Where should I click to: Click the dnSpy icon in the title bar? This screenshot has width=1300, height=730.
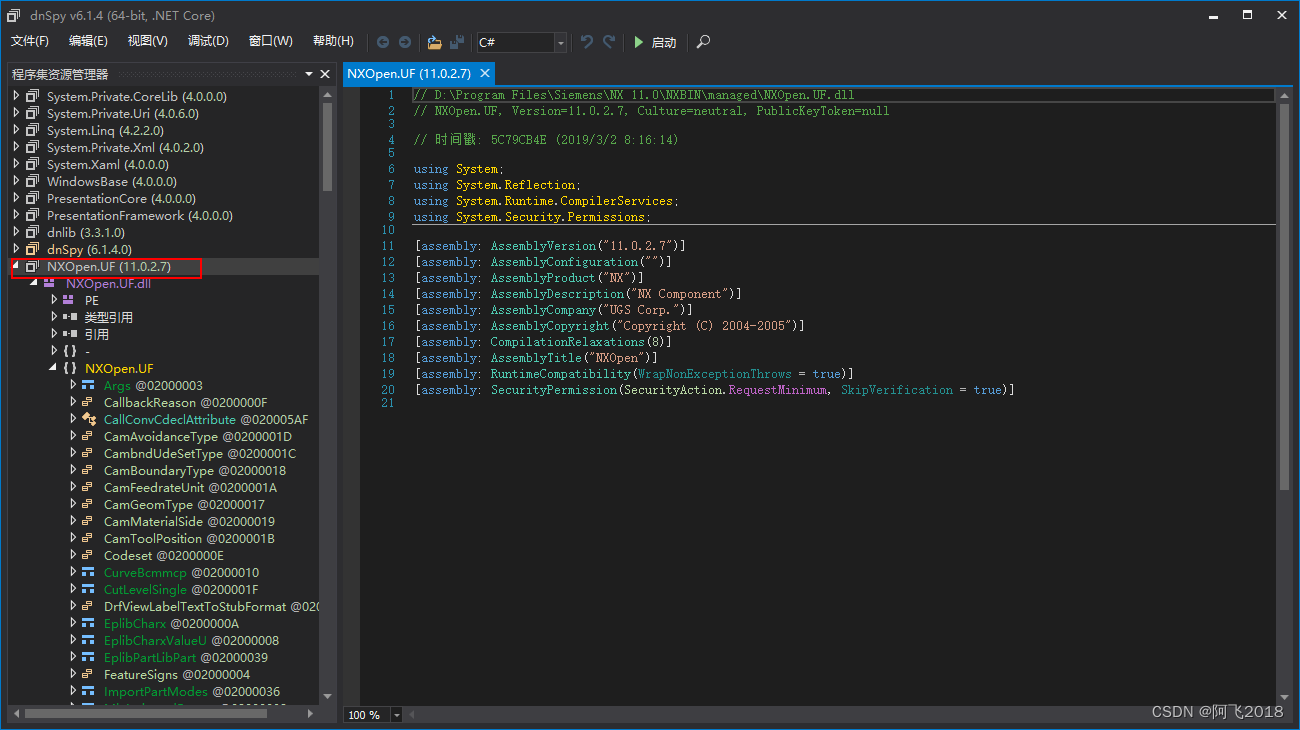(x=11, y=15)
